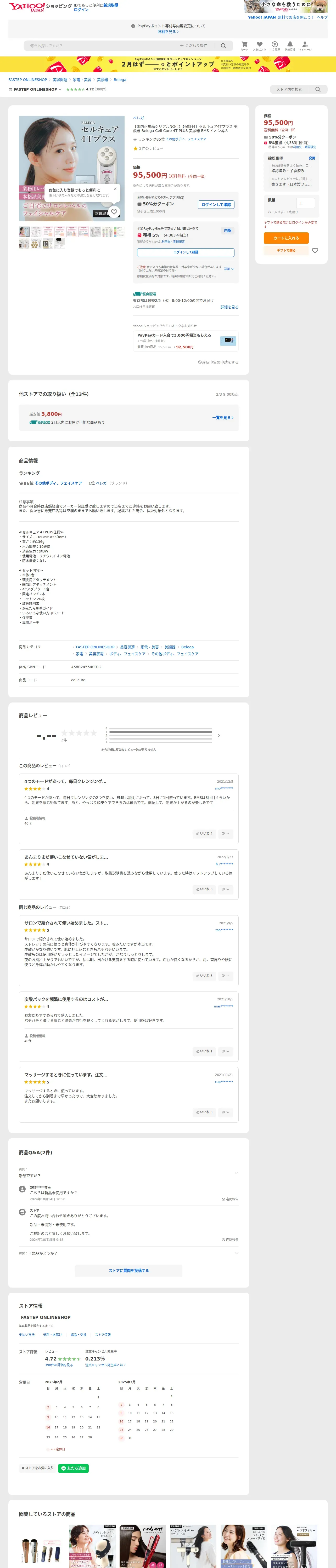336x1568 pixels.
Task: Click the いいね 4 thumbs-up button
Action: [x=204, y=833]
